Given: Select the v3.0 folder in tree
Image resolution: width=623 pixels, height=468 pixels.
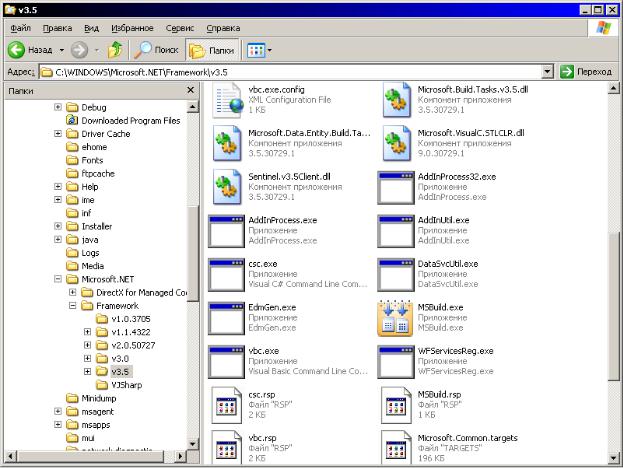Looking at the screenshot, I should [x=113, y=358].
